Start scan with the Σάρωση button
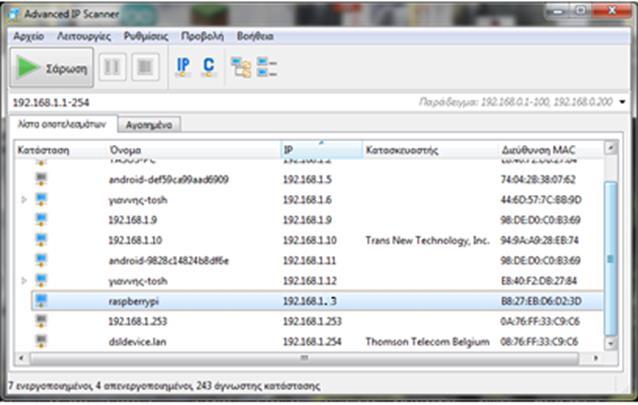Screen dimensions: 638x405 pos(52,67)
